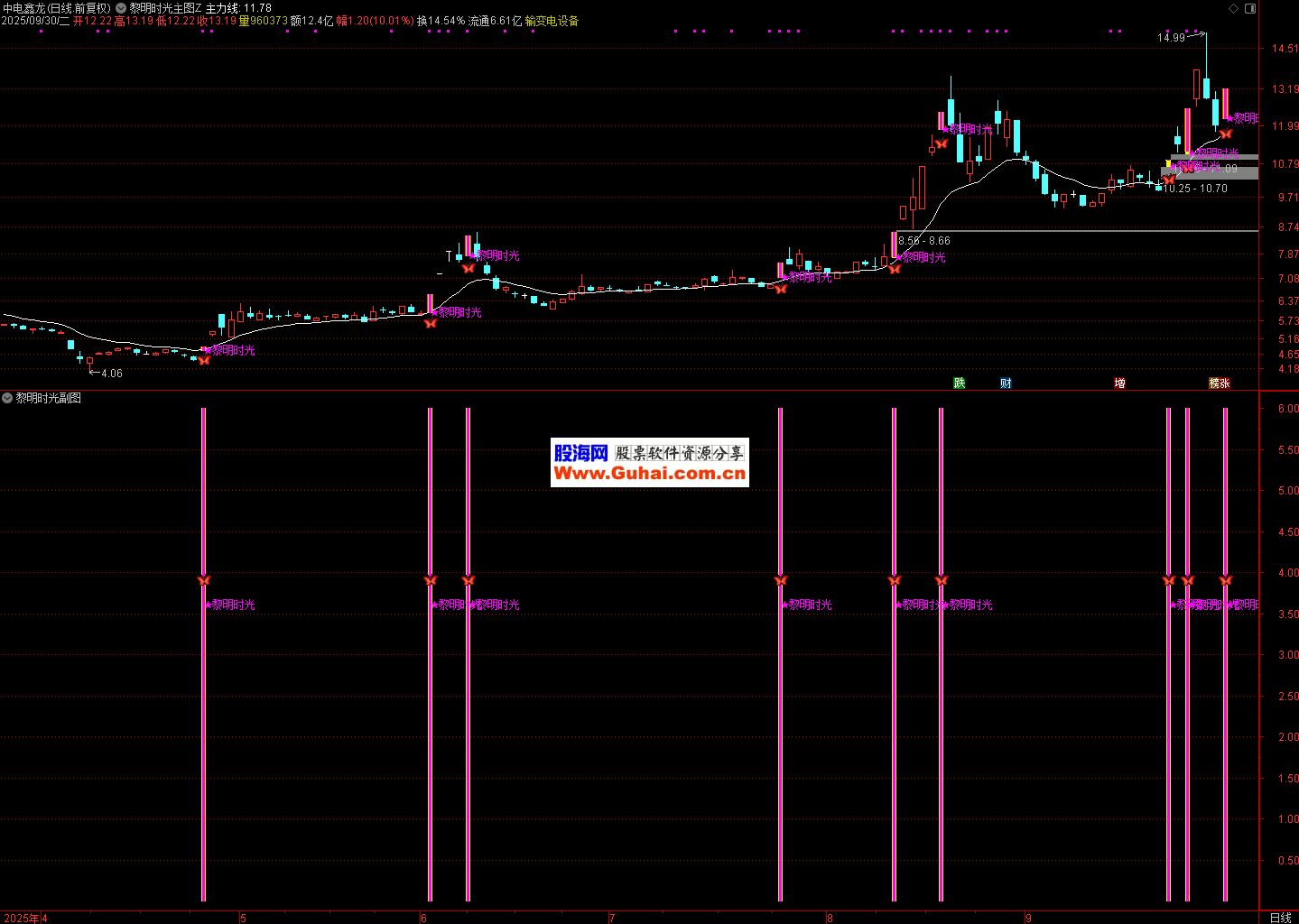Click the red 增 event marker
Screen dimensions: 1299x924
pyautogui.click(x=1119, y=383)
